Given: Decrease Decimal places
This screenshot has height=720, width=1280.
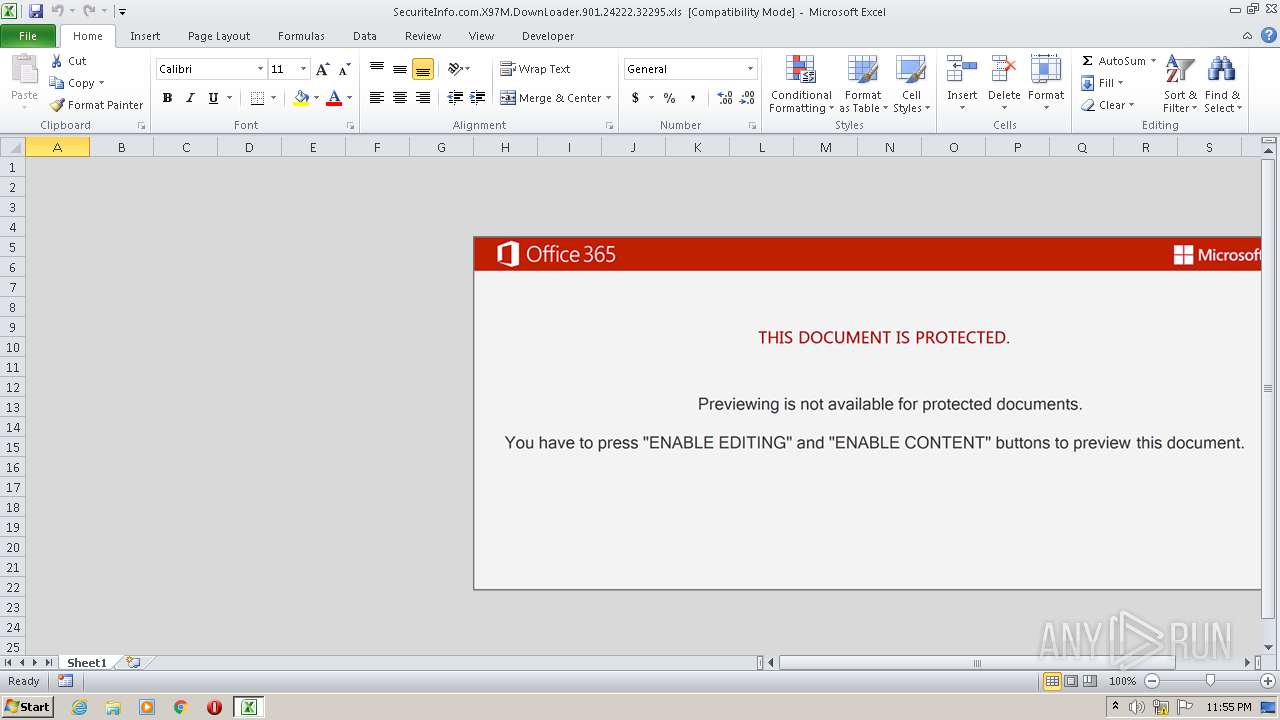Looking at the screenshot, I should click(747, 98).
